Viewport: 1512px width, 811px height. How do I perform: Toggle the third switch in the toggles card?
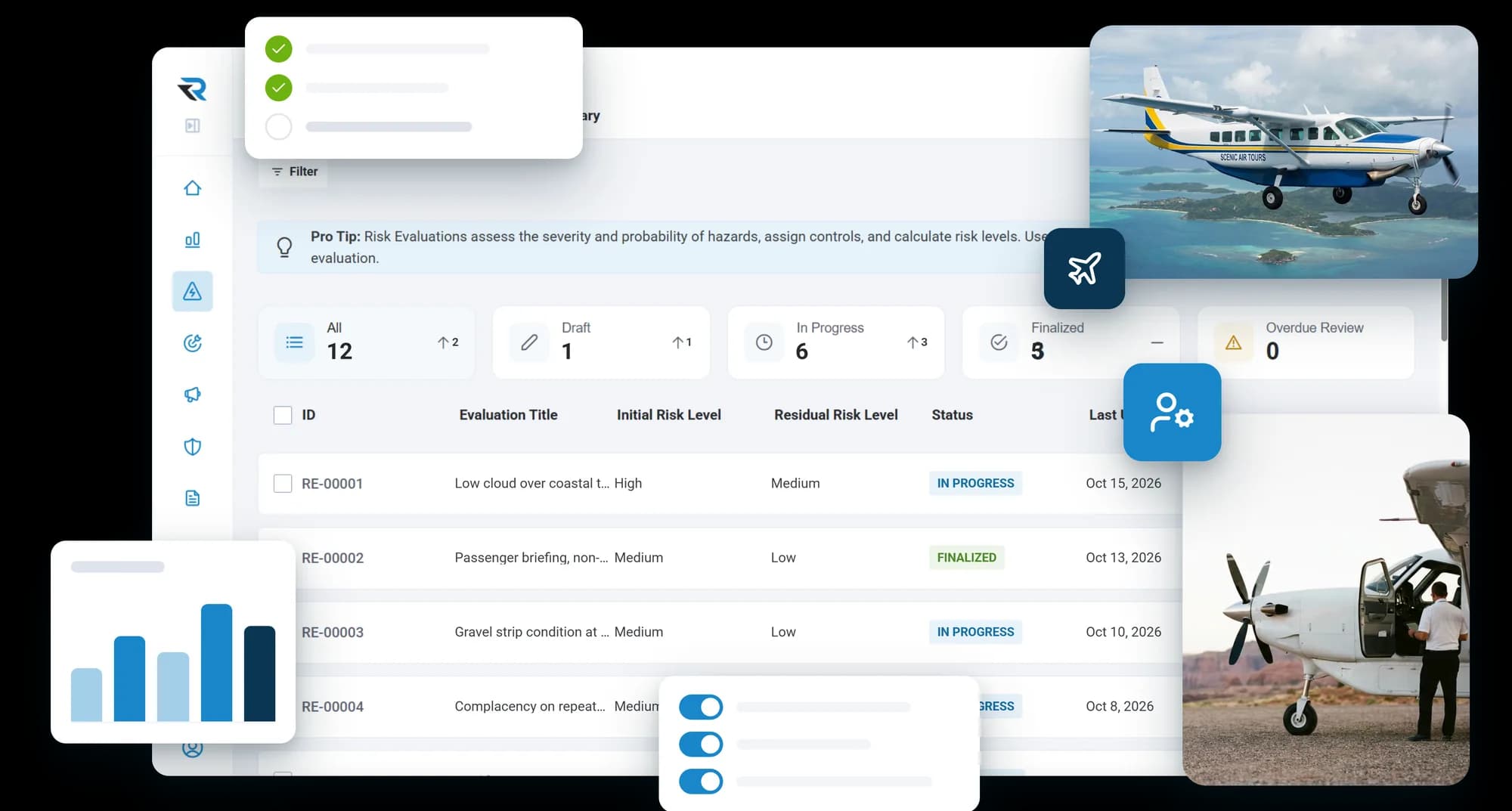point(701,782)
